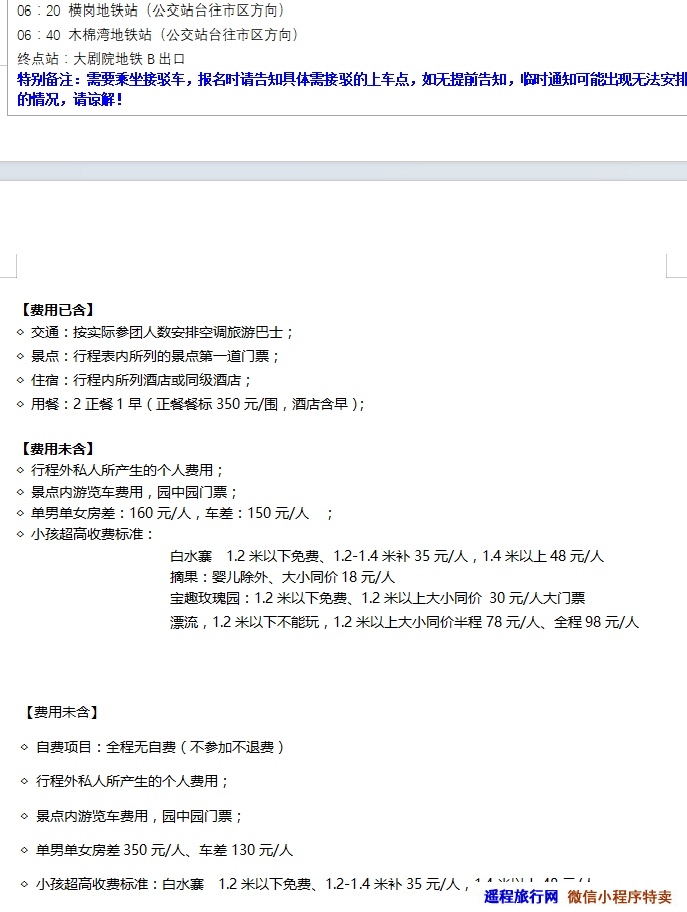Click the '漂流，1.2 米以下不能玩' line
This screenshot has height=912, width=687.
click(404, 622)
